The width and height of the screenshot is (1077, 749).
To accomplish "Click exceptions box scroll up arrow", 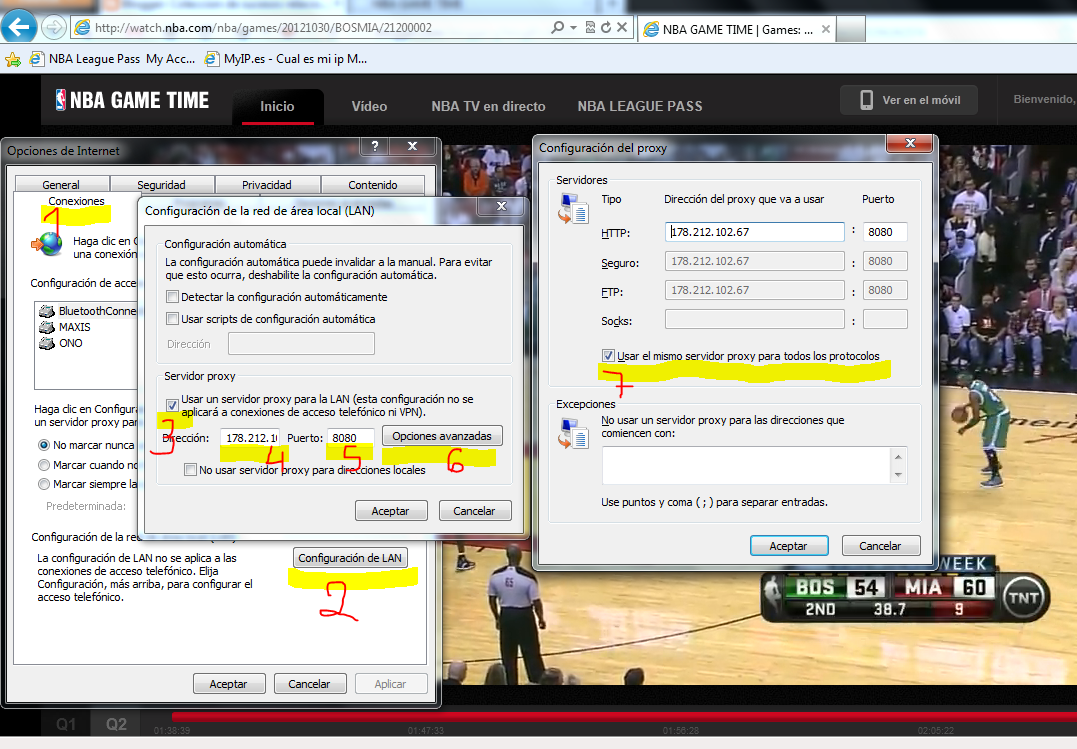I will click(x=898, y=457).
